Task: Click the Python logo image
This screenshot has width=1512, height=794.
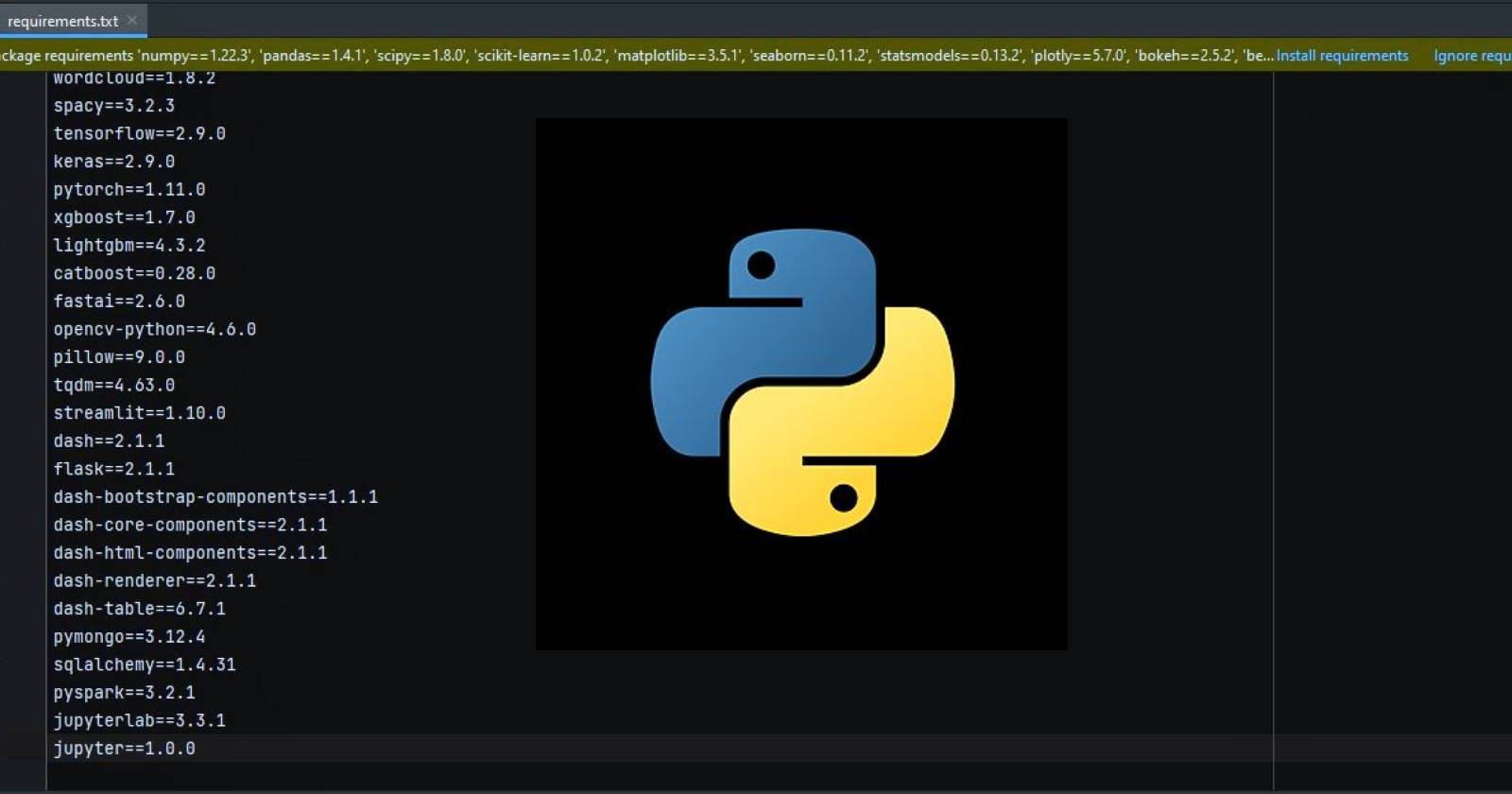Action: pyautogui.click(x=801, y=383)
